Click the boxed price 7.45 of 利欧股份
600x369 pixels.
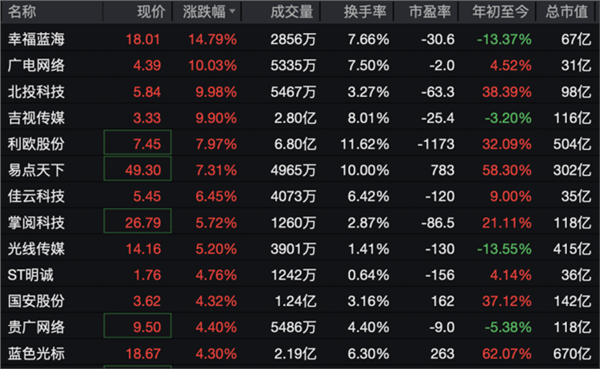(x=137, y=142)
